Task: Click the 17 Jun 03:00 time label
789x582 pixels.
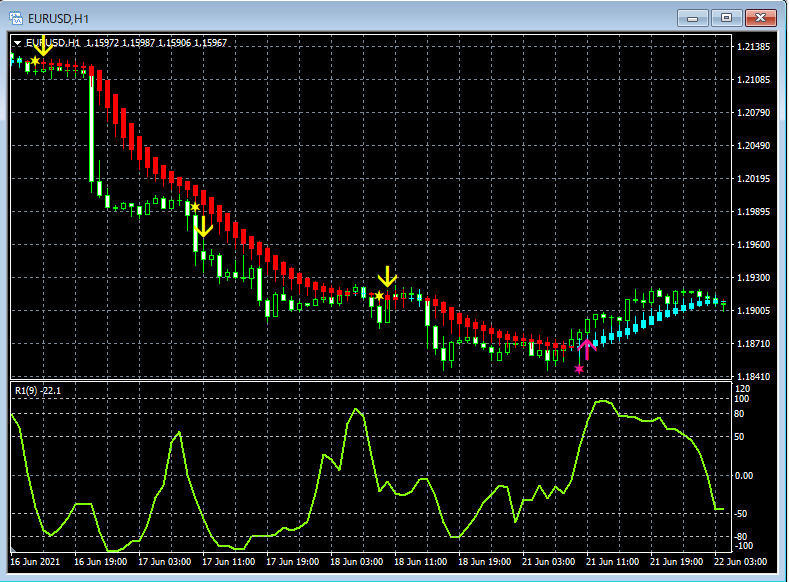Action: [x=165, y=561]
